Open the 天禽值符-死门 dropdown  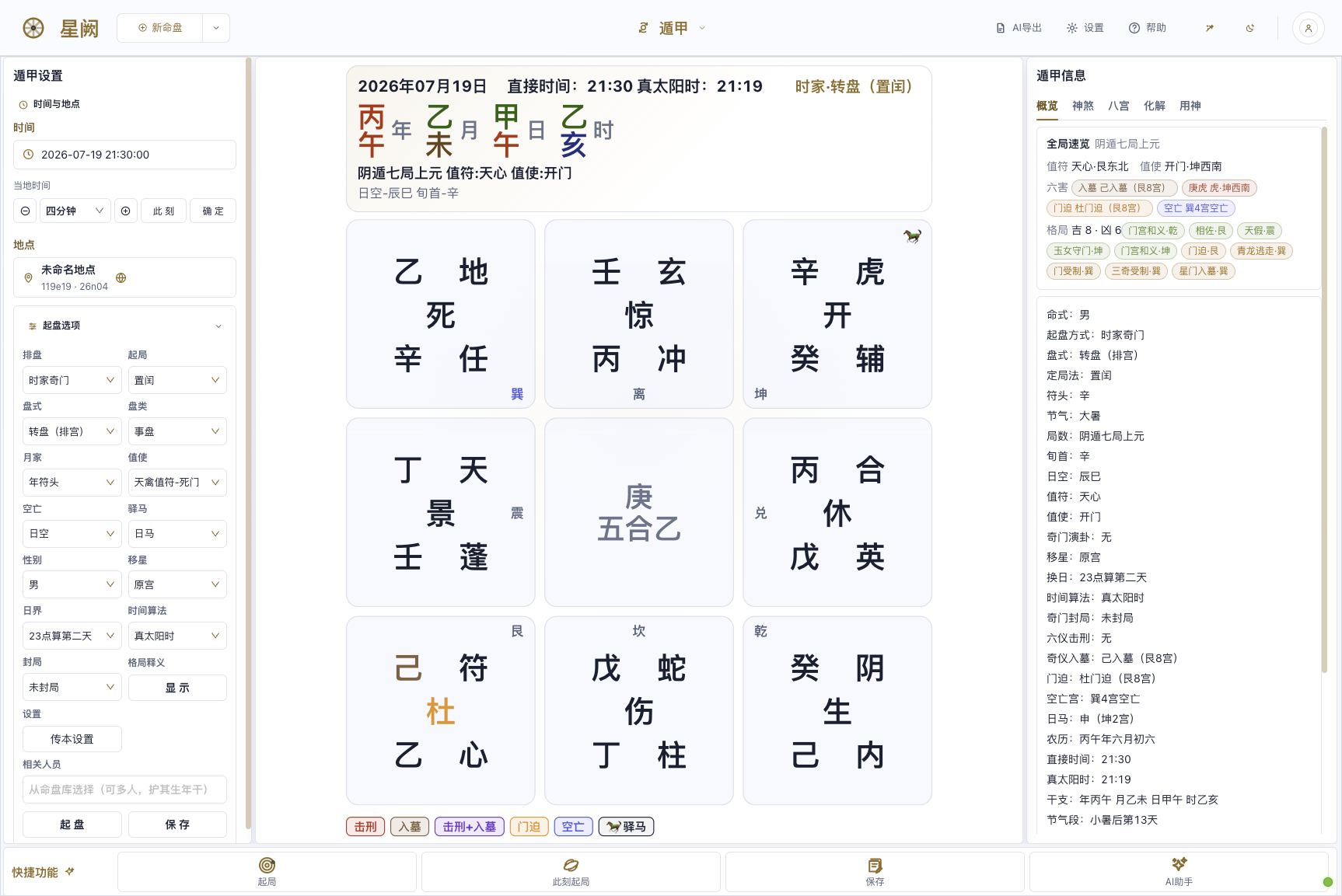tap(177, 482)
